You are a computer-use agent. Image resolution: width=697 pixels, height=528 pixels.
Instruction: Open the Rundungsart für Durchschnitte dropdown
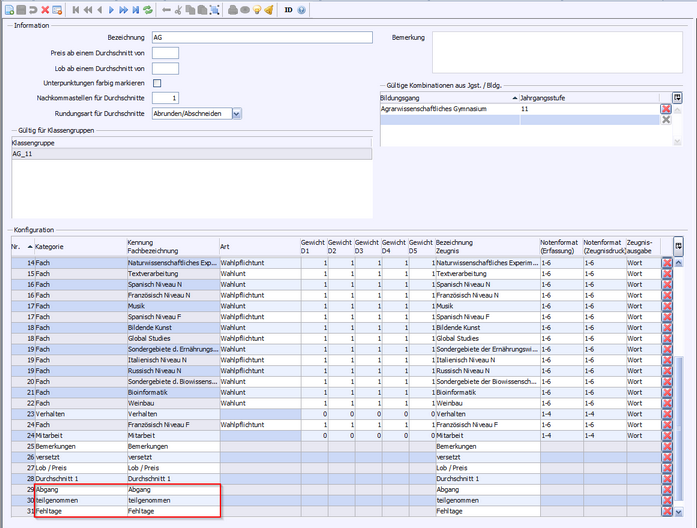(236, 114)
